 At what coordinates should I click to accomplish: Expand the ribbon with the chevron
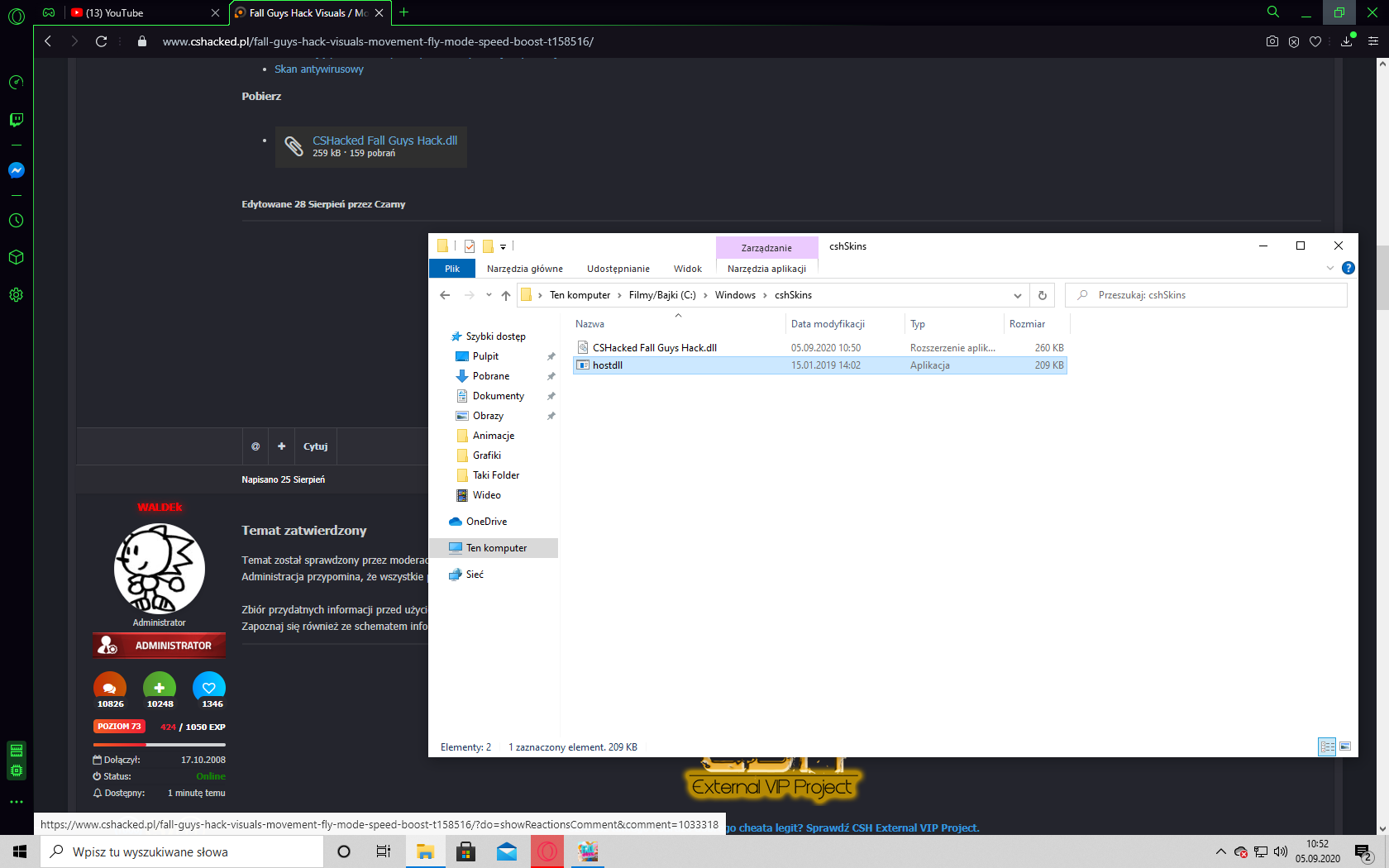[x=1329, y=268]
